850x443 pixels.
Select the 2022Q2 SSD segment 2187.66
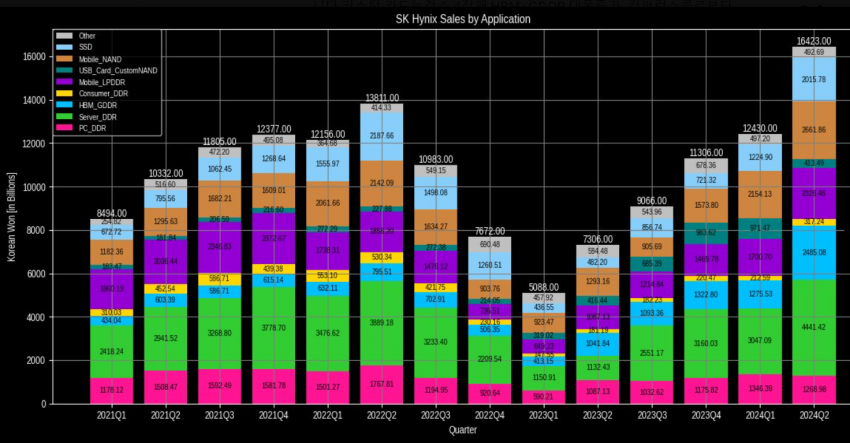(x=381, y=135)
